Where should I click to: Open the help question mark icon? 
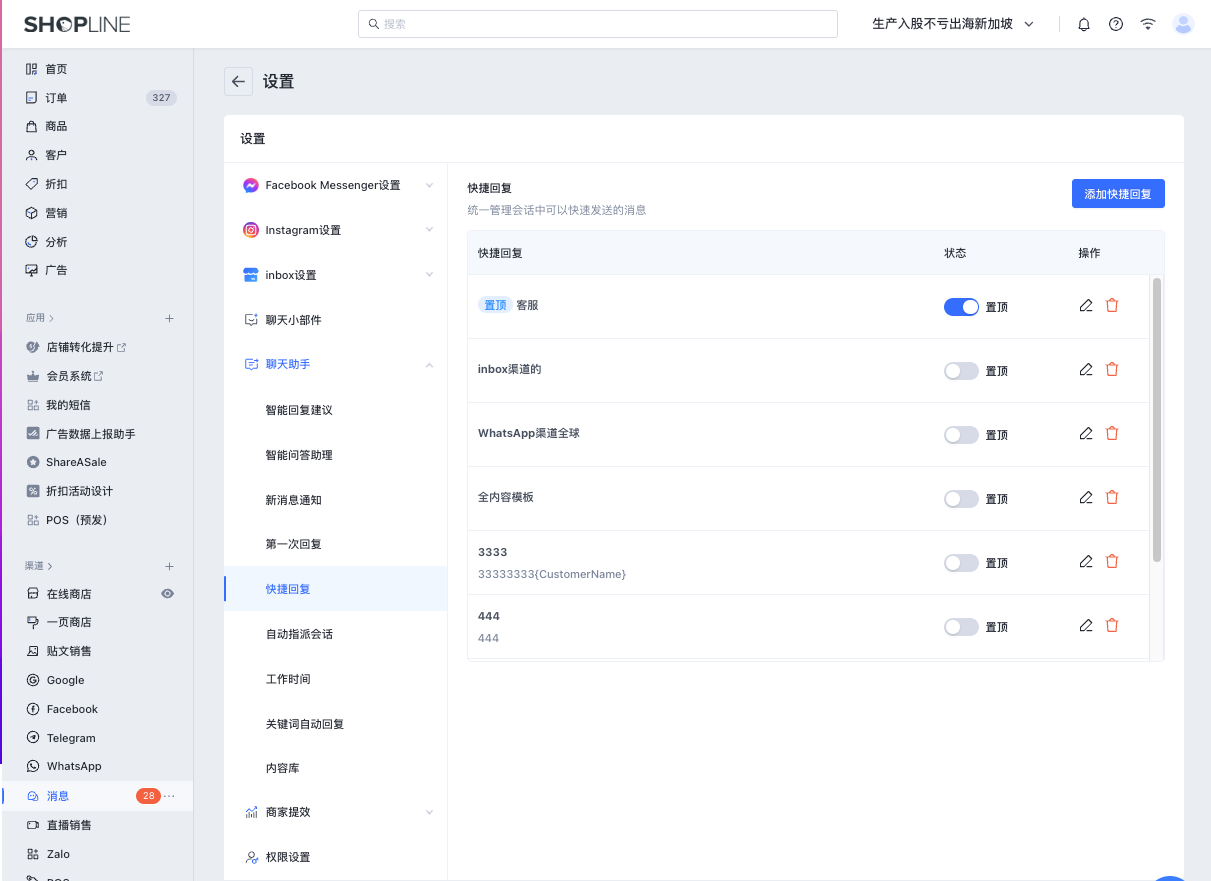coord(1116,24)
